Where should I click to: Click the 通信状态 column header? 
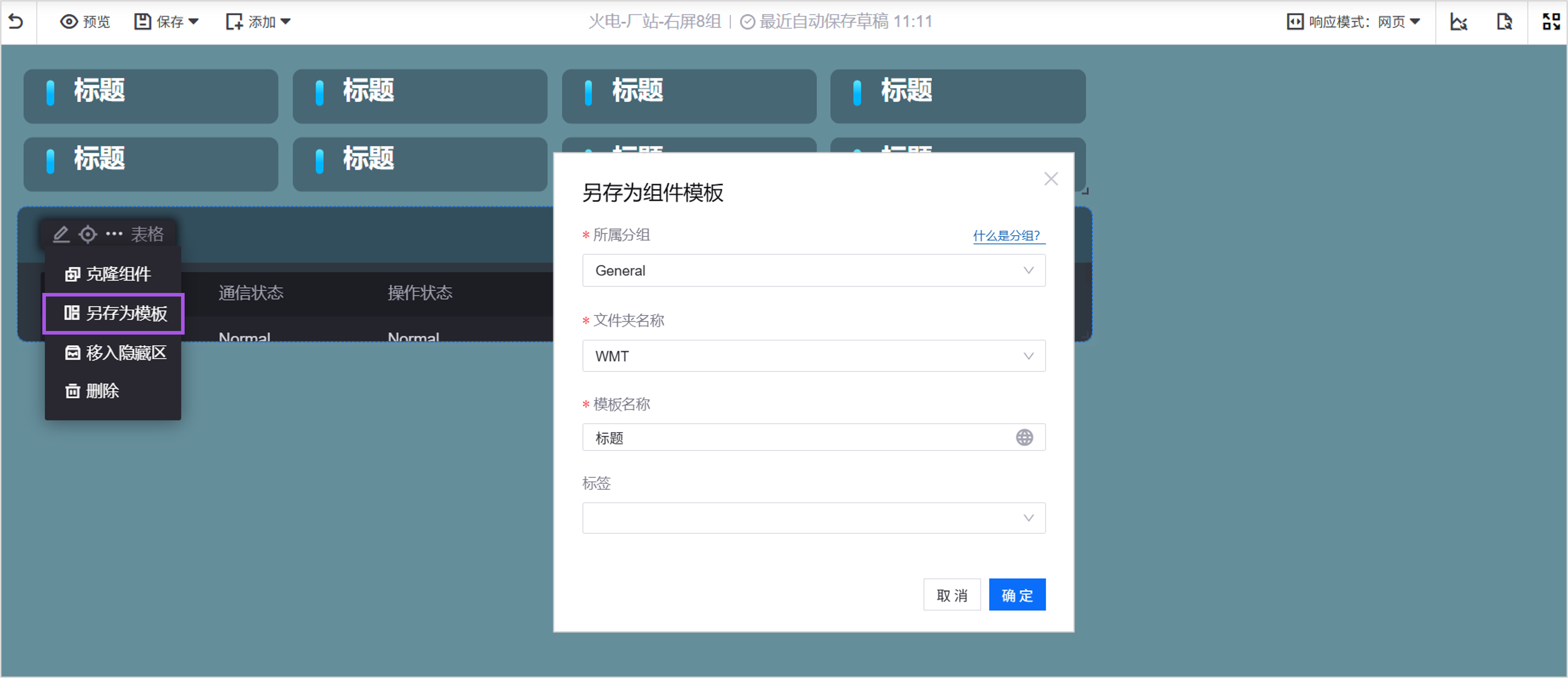coord(251,293)
